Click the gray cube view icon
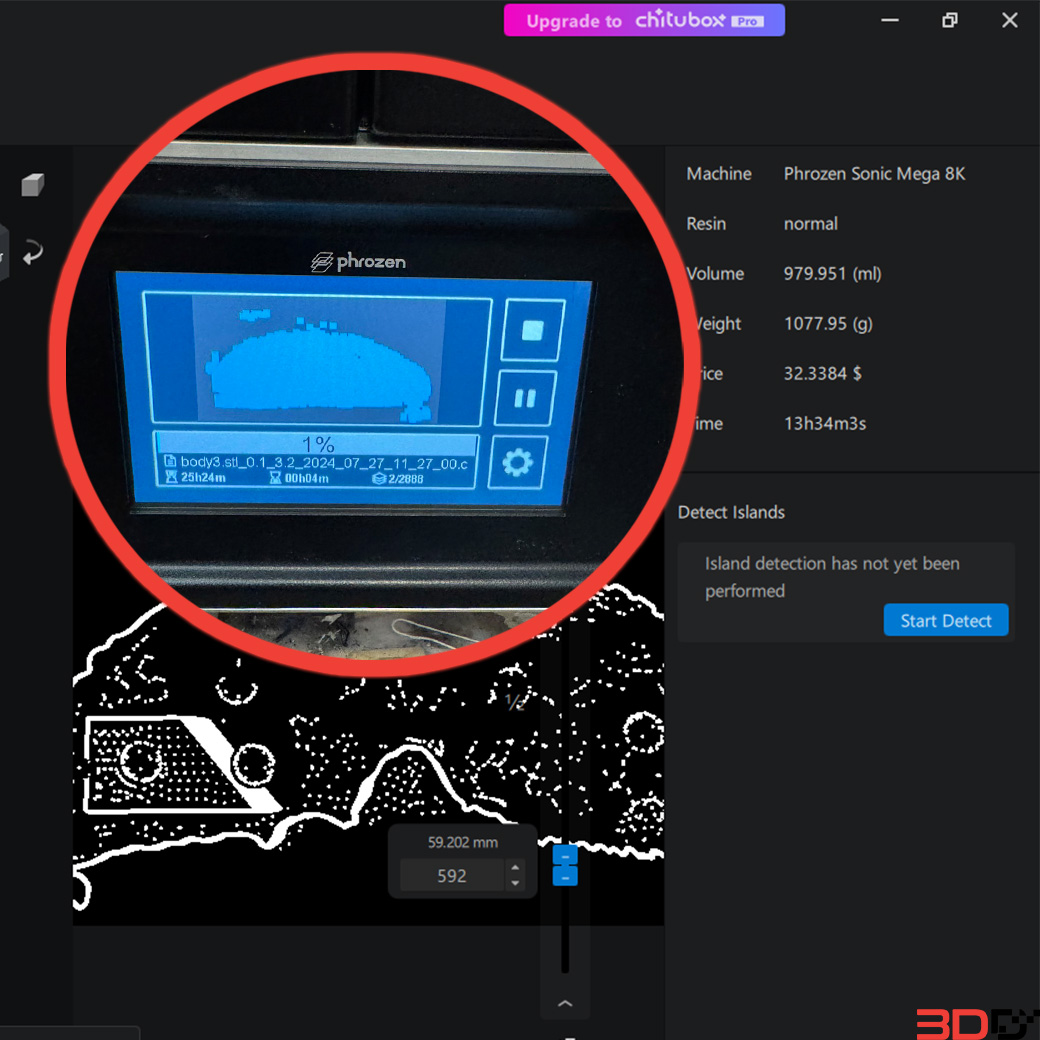Viewport: 1040px width, 1040px height. (32, 185)
